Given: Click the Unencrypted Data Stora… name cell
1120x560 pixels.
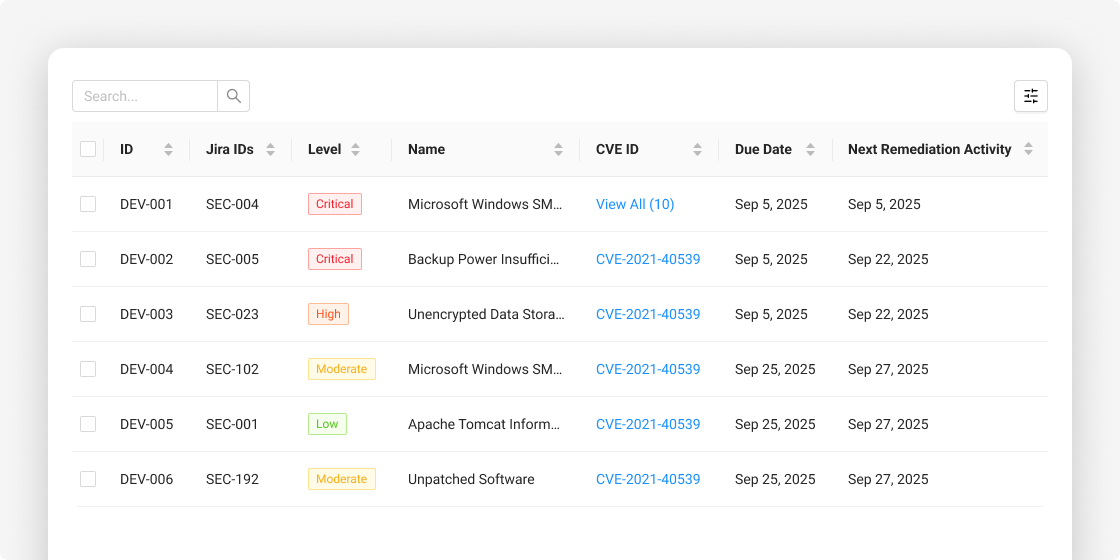Looking at the screenshot, I should [x=486, y=314].
